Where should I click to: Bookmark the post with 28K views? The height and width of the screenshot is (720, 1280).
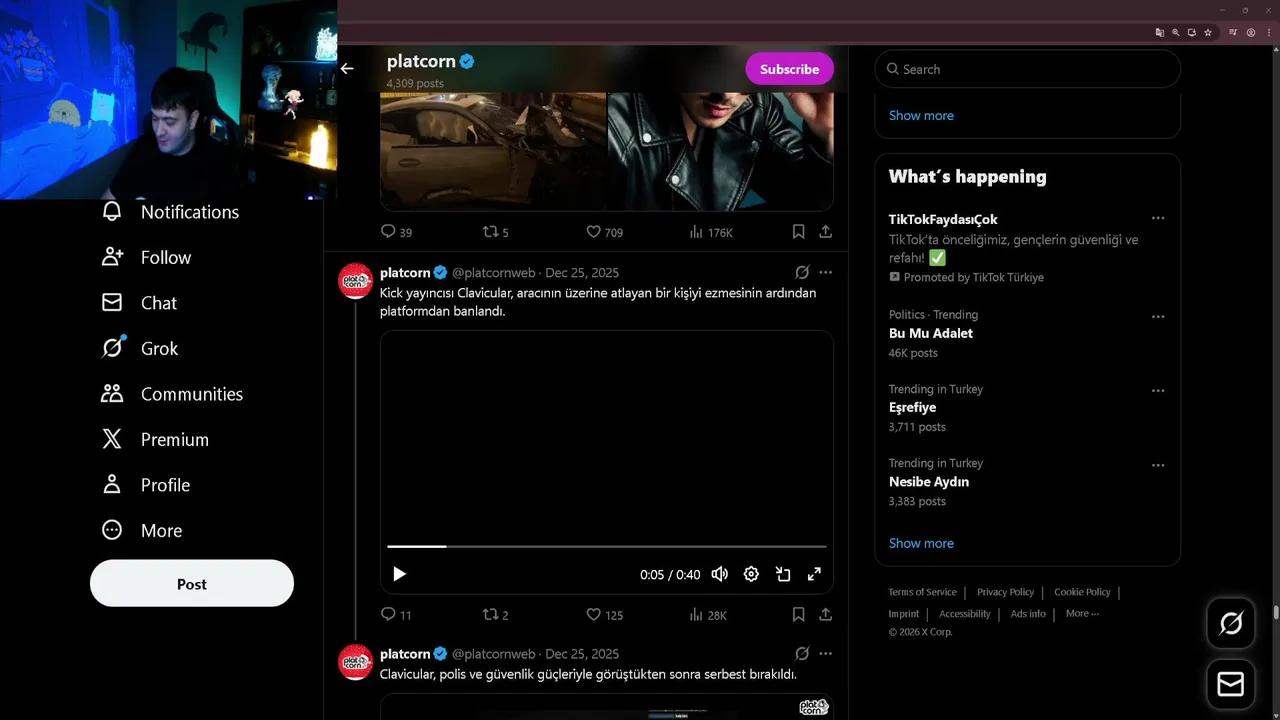point(798,615)
